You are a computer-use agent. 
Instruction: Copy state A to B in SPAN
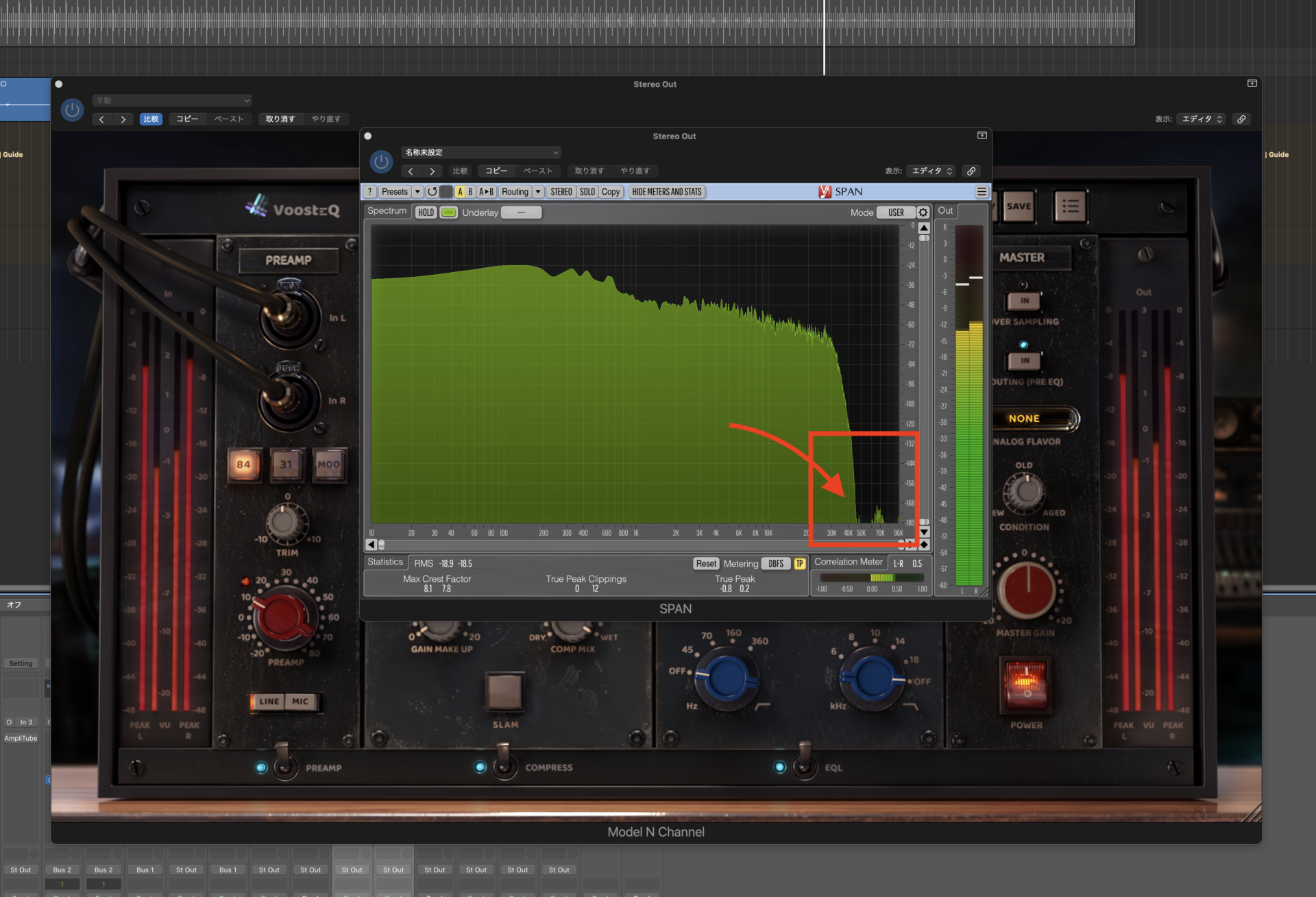tap(486, 192)
